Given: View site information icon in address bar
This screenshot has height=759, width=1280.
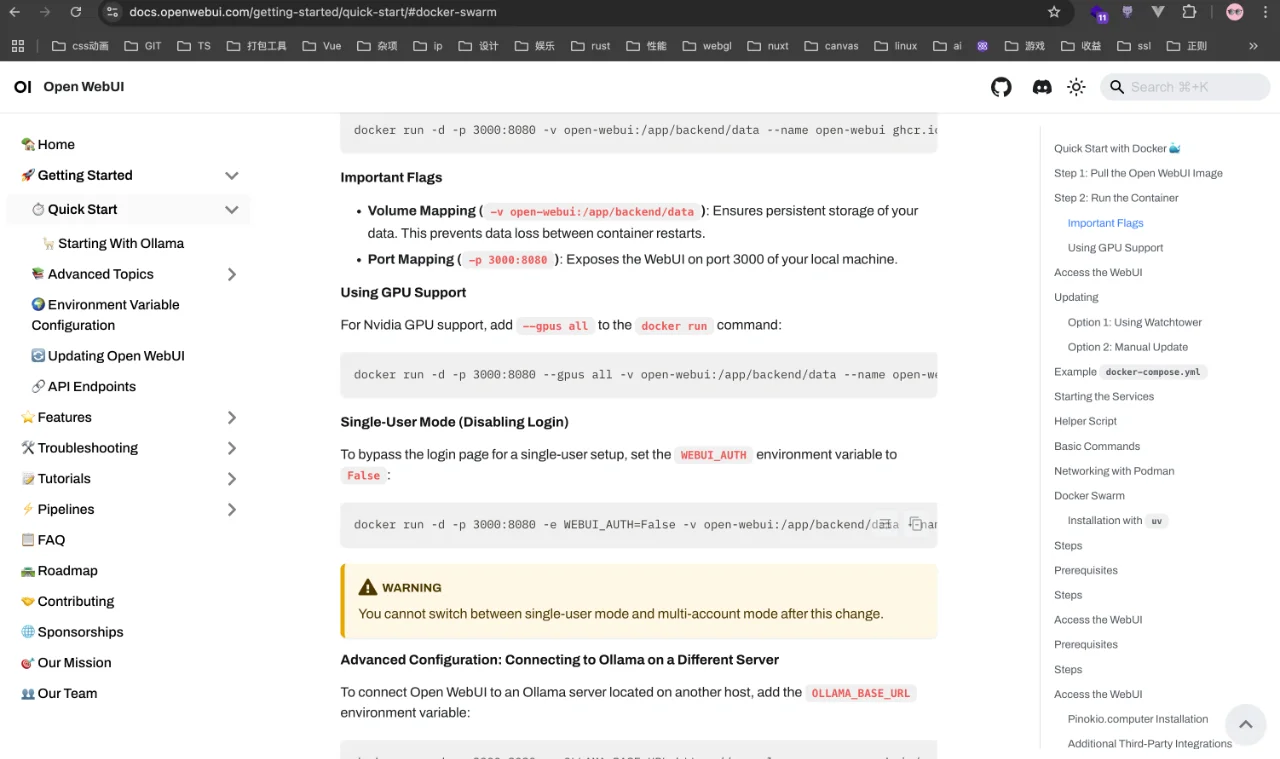Looking at the screenshot, I should (112, 12).
